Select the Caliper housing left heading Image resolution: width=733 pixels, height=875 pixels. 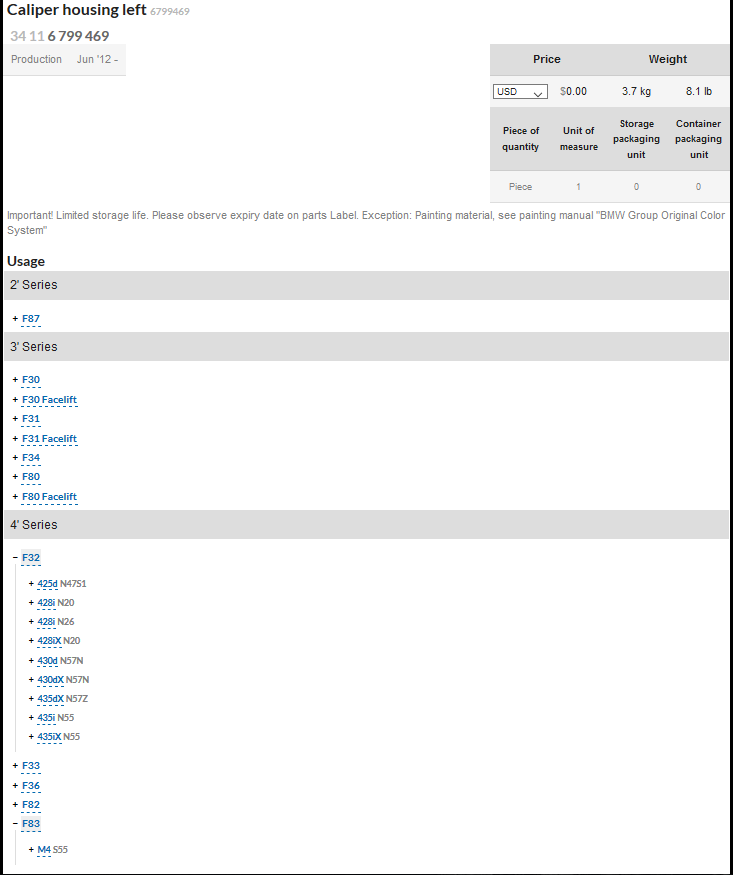coord(76,10)
